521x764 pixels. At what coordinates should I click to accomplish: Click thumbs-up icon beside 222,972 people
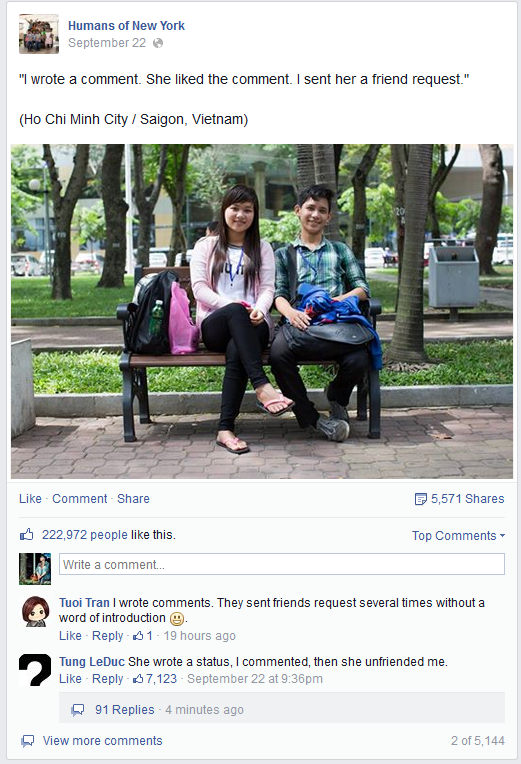pyautogui.click(x=26, y=535)
